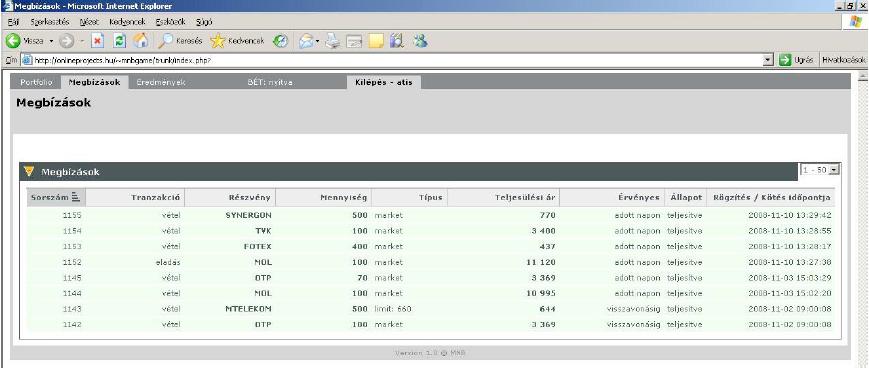
Task: Click the Mennyiség column header
Action: 323,197
